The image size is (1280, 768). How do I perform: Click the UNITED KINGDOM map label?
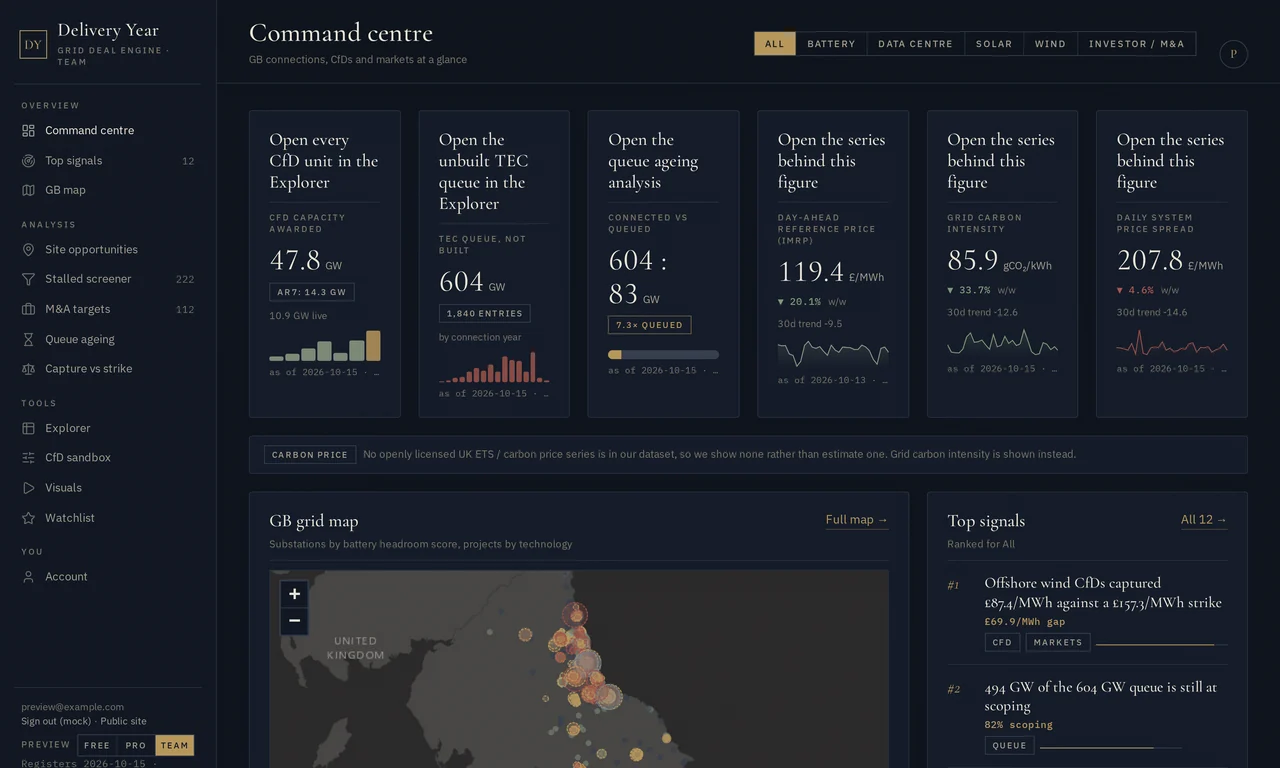coord(355,648)
